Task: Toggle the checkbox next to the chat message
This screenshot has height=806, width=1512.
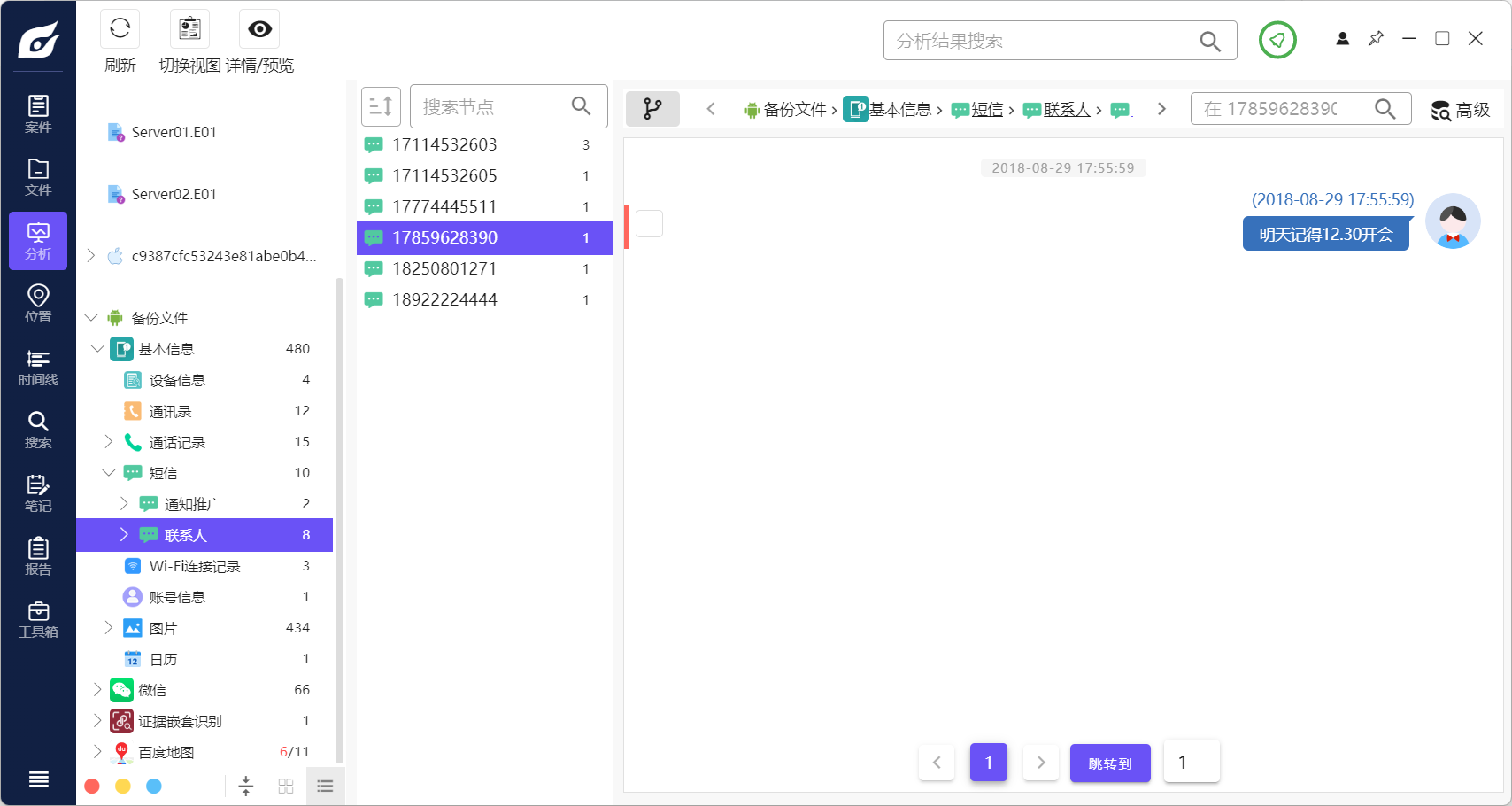Action: (x=649, y=223)
